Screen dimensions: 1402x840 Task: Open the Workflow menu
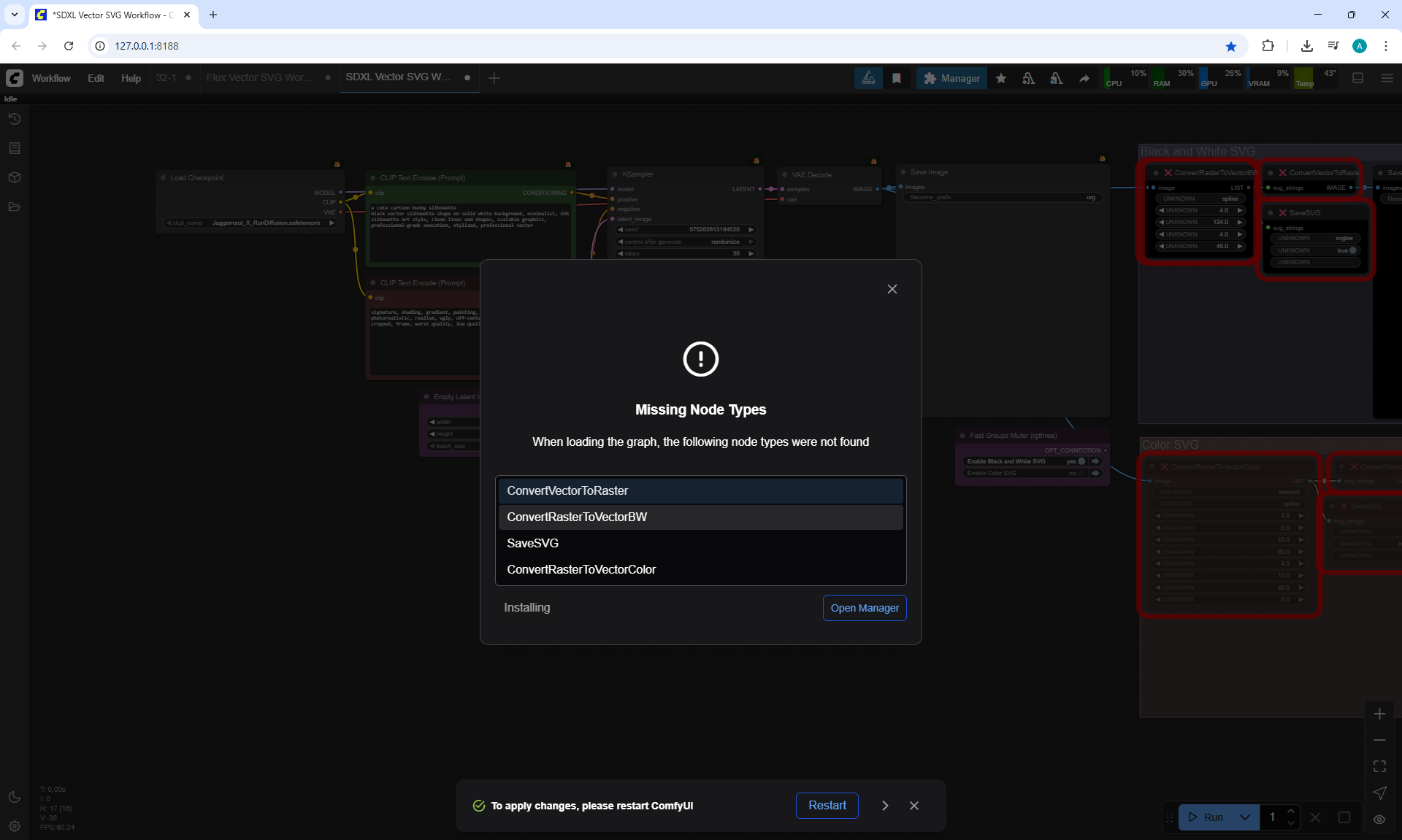(x=51, y=78)
